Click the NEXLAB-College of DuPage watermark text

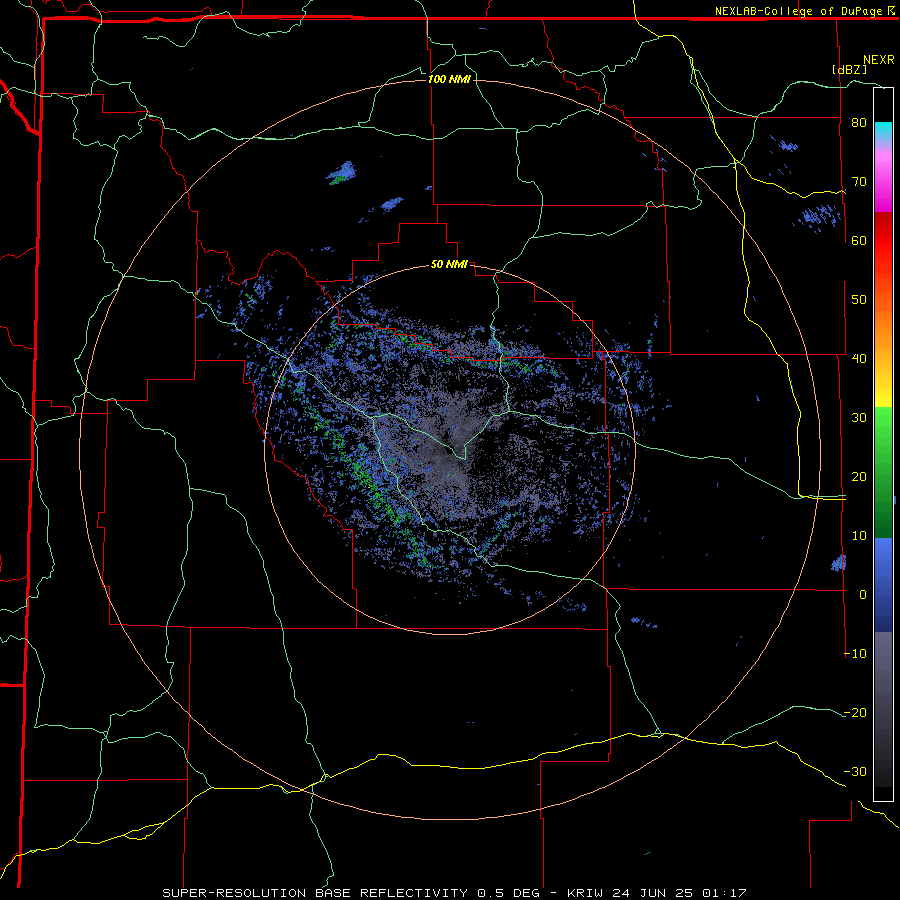[804, 11]
